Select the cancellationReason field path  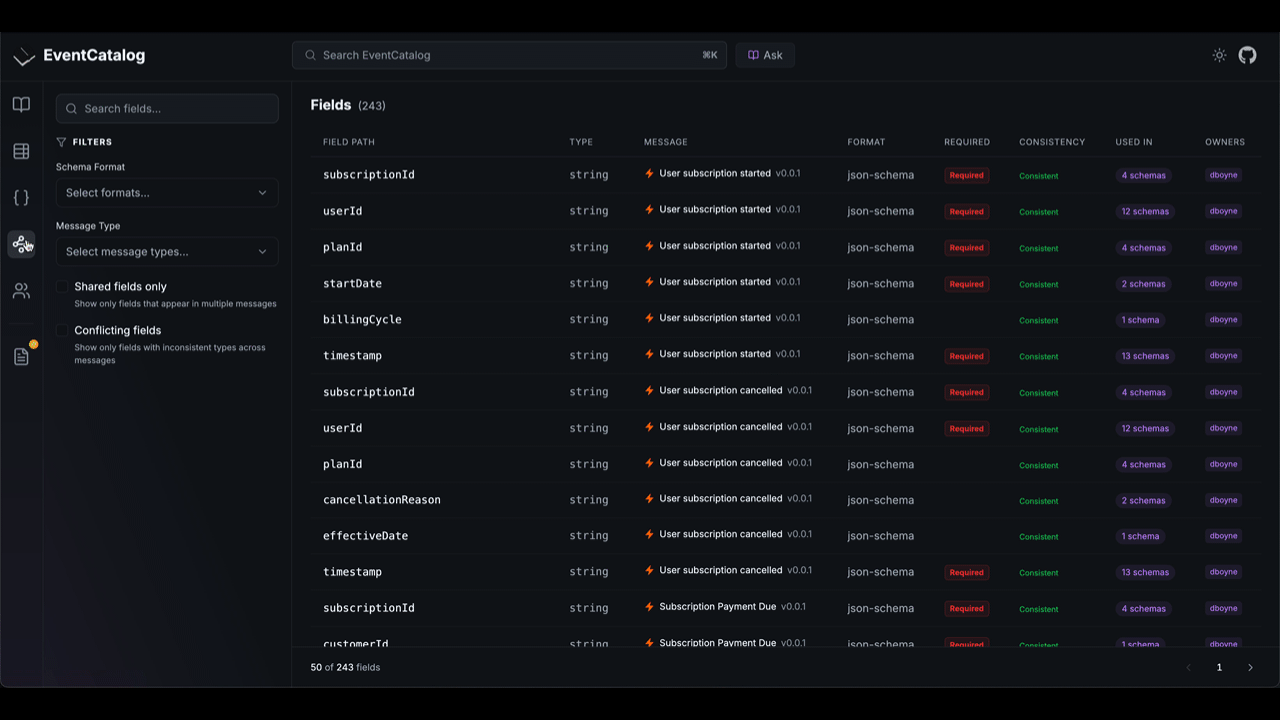[x=382, y=500]
